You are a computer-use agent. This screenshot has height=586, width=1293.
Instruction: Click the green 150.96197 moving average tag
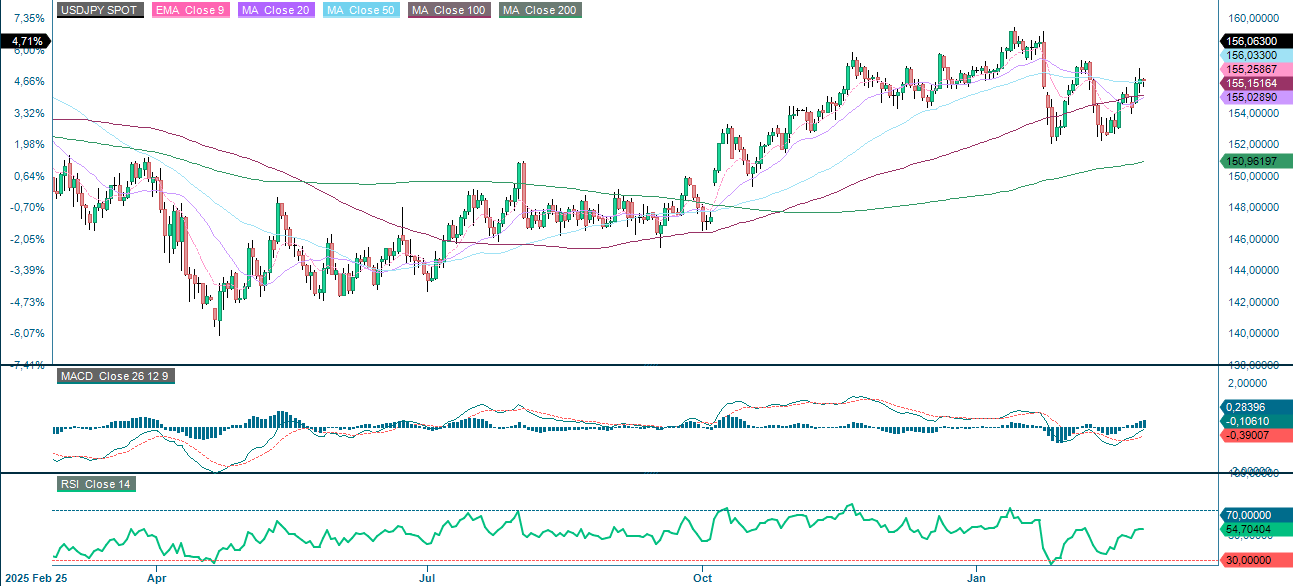[1251, 160]
